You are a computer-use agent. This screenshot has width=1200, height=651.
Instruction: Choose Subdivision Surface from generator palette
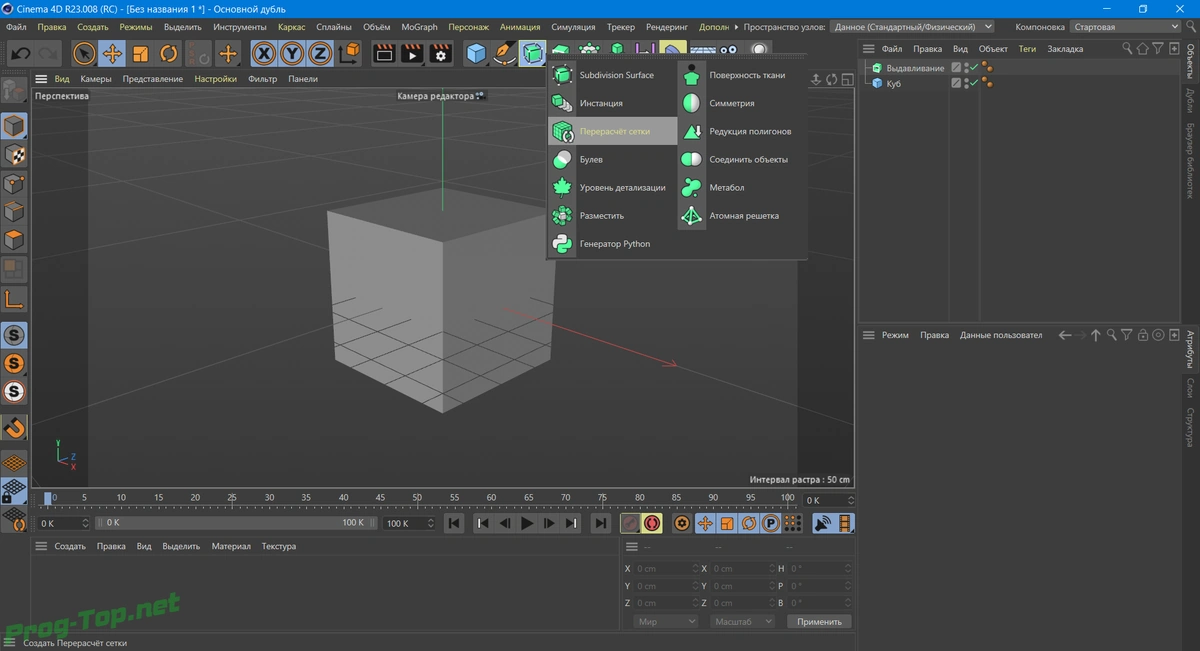(612, 75)
